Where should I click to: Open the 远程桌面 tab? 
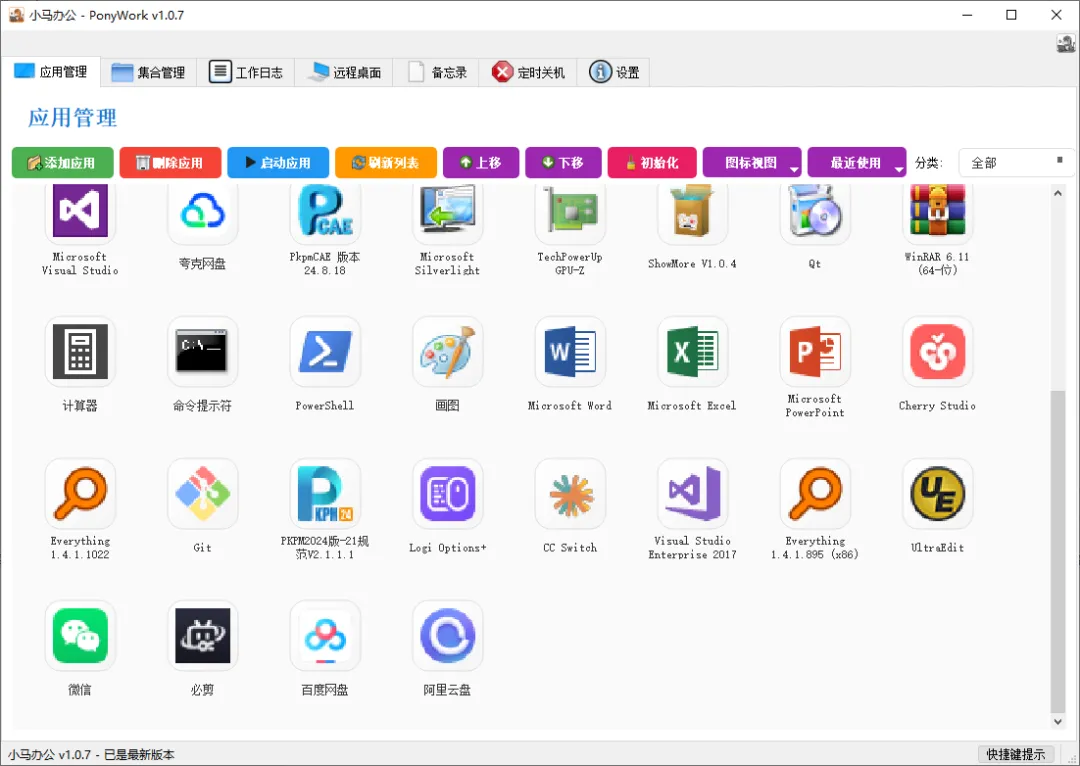coord(344,72)
